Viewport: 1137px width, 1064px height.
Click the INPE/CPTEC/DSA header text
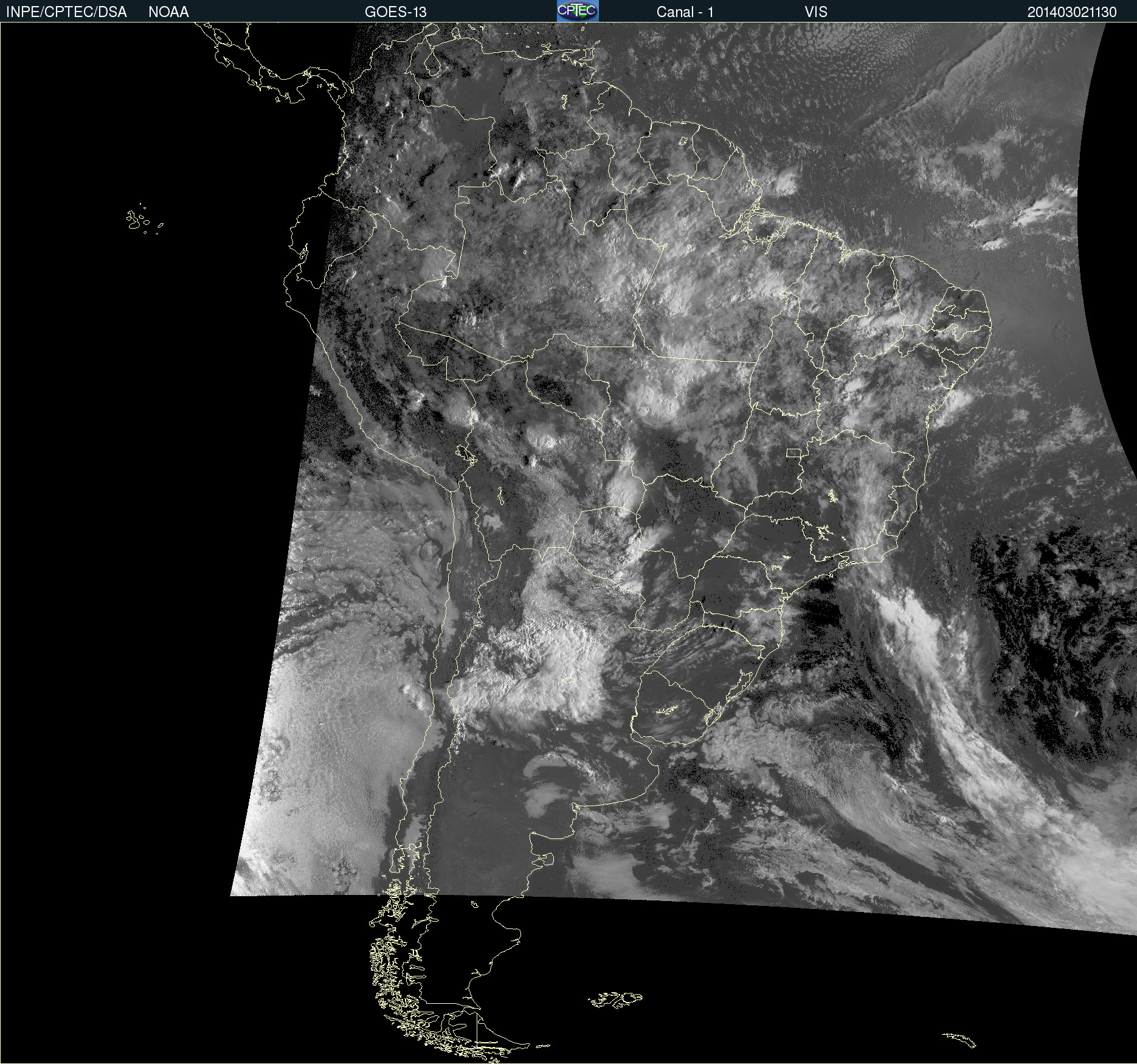pos(66,12)
